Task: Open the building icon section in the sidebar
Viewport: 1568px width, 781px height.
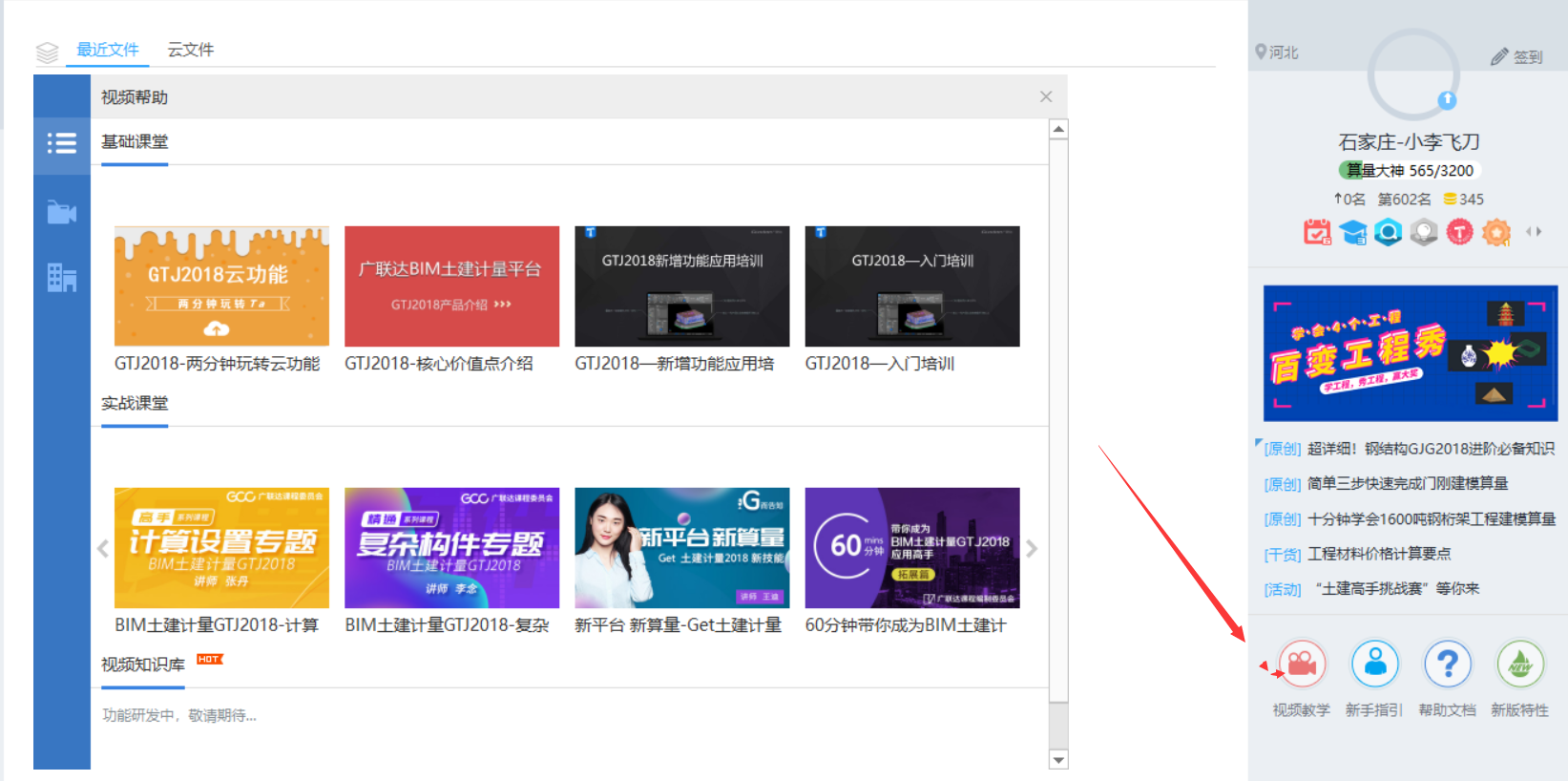Action: [x=62, y=278]
